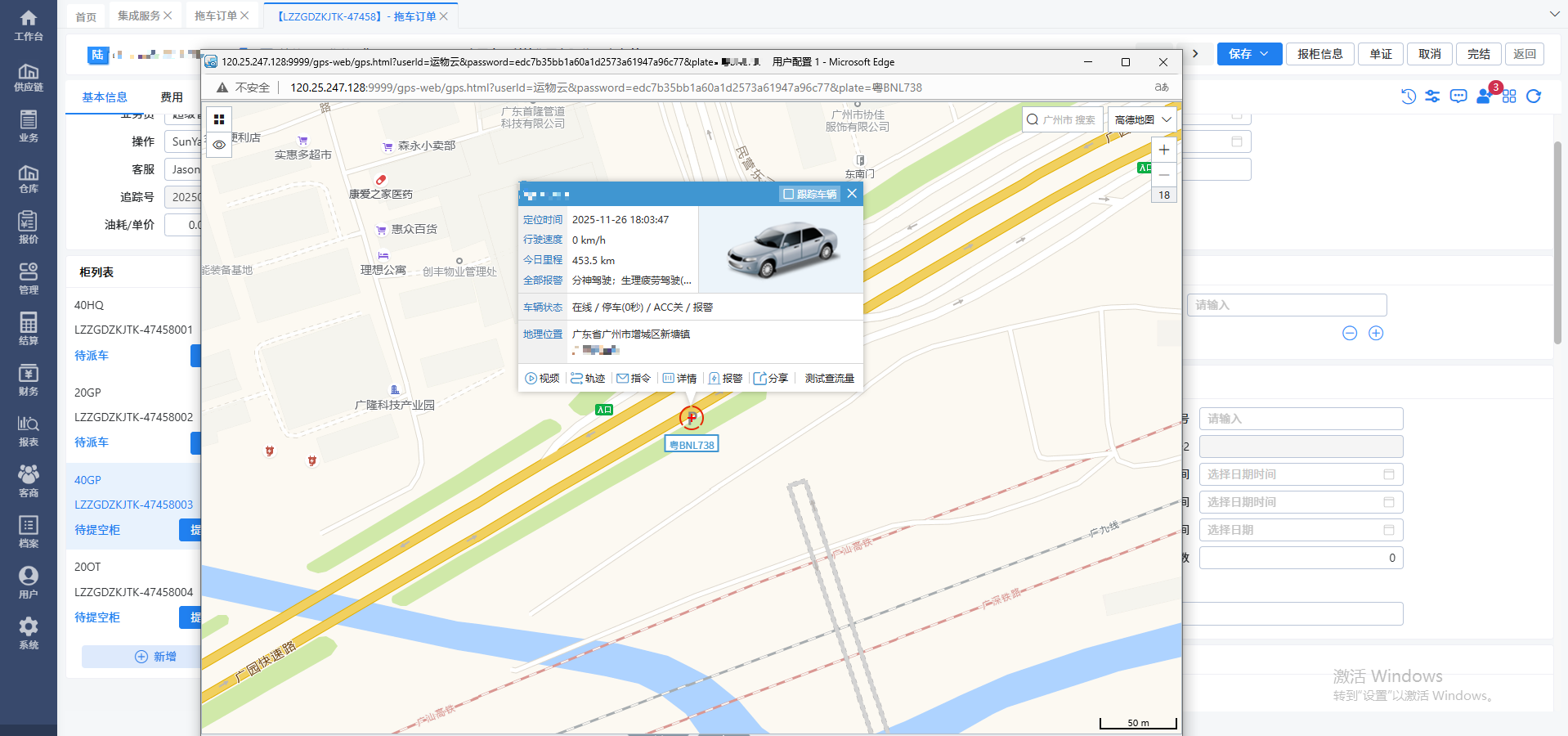Open the 报警 alarm tool
Image resolution: width=1568 pixels, height=736 pixels.
click(x=725, y=379)
